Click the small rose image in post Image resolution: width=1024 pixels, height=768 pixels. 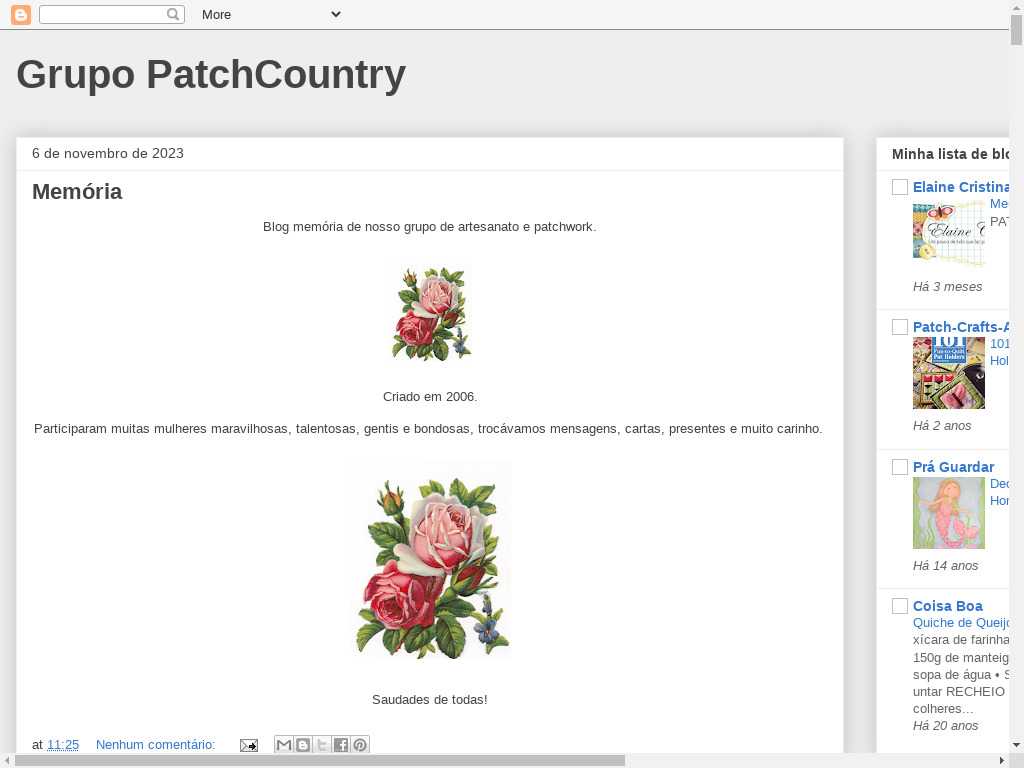[x=431, y=313]
